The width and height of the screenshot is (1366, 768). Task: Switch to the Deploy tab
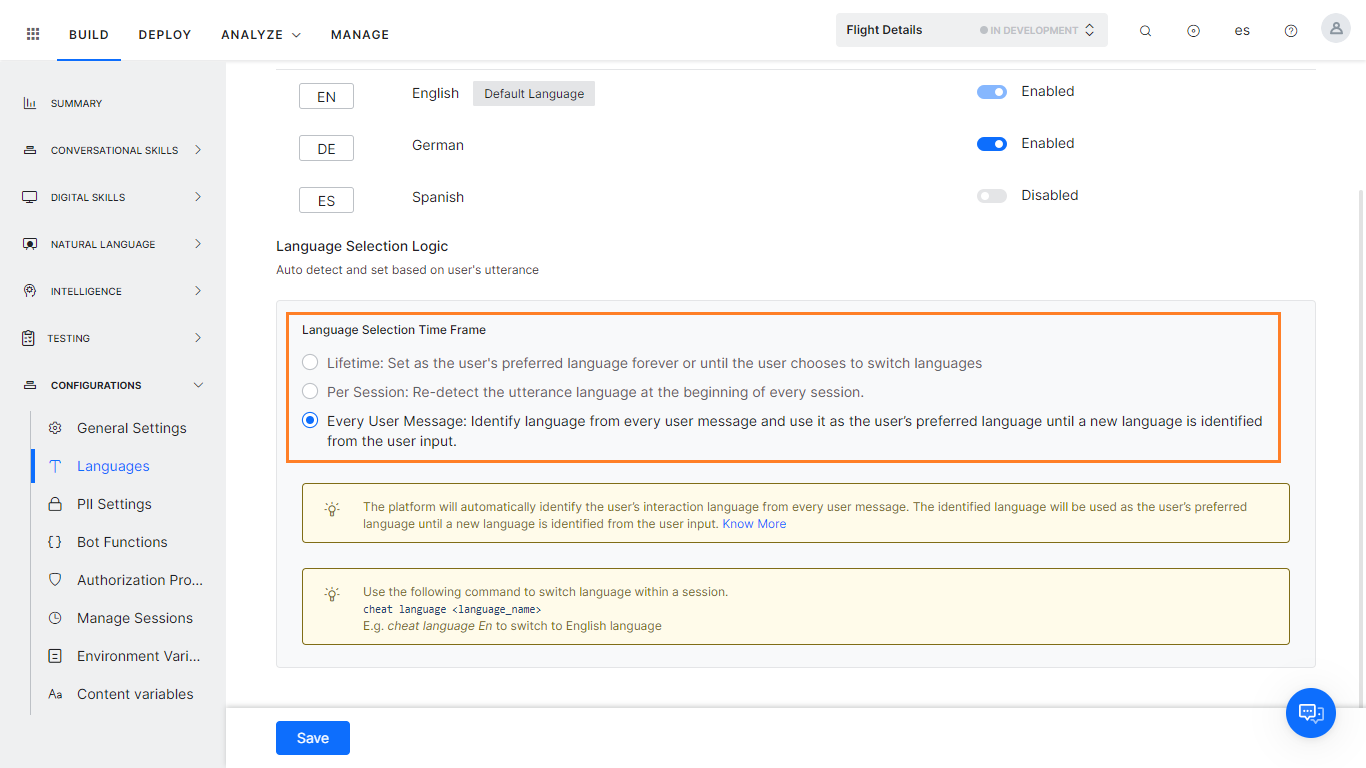(x=164, y=34)
